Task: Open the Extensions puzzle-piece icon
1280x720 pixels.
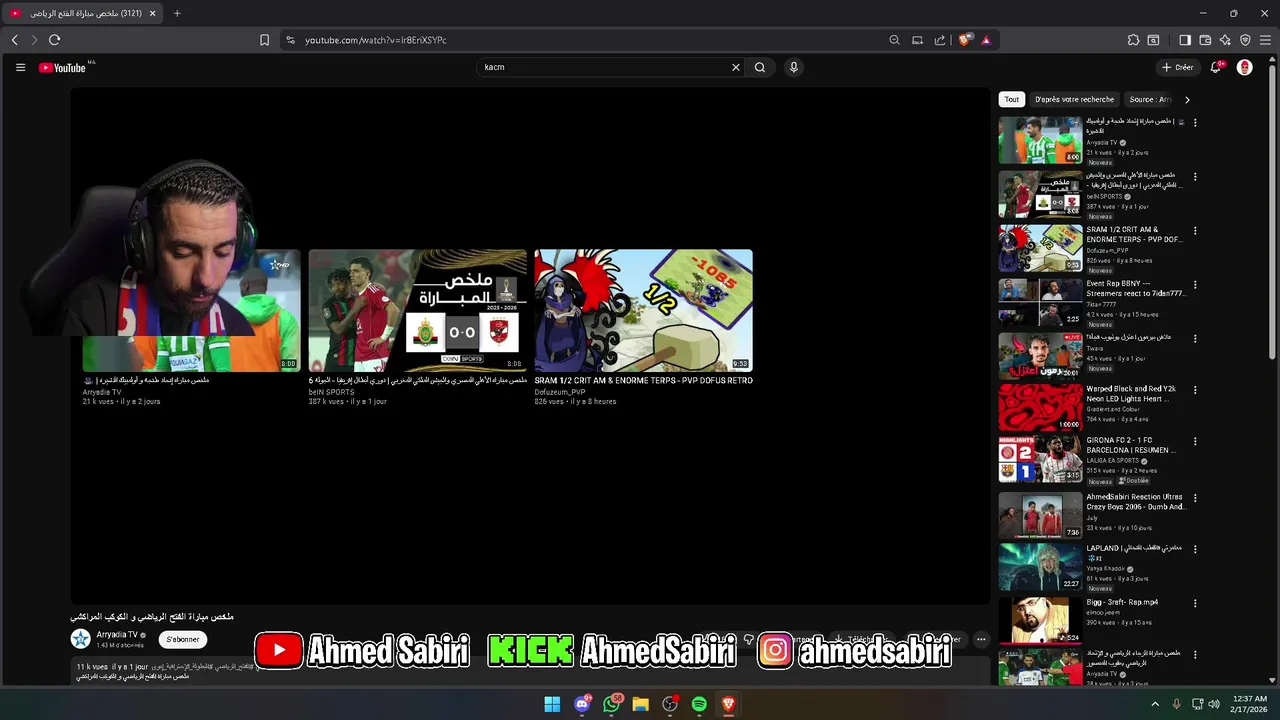Action: 1133,40
